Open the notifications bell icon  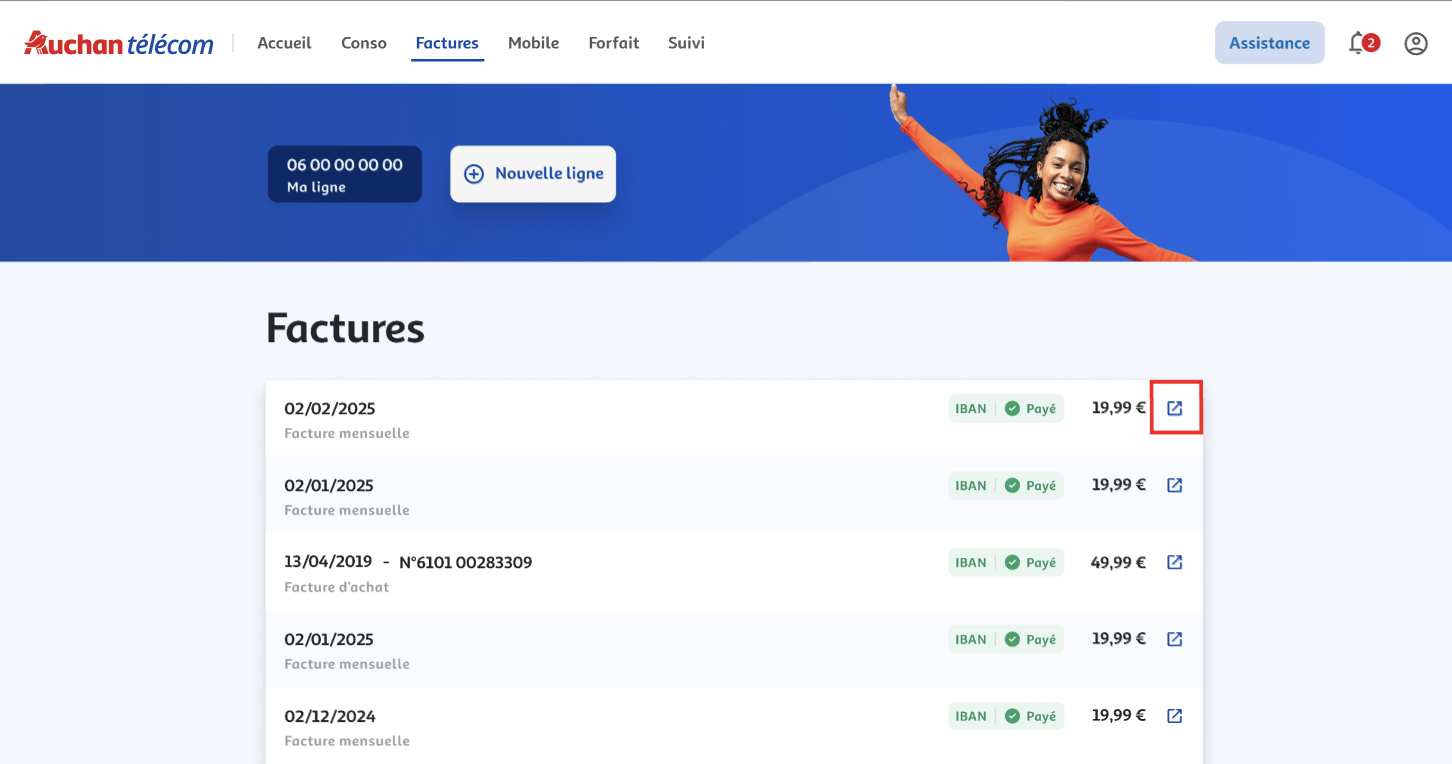tap(1358, 43)
